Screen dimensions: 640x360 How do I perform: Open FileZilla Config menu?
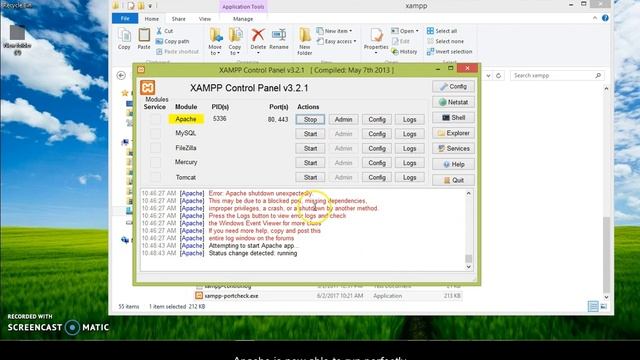pyautogui.click(x=377, y=149)
